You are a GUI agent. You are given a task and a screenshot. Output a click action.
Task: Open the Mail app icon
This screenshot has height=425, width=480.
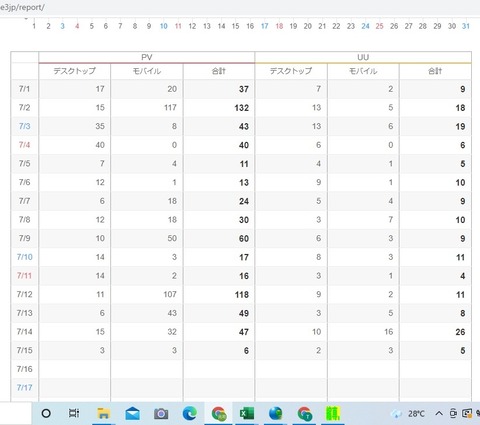pos(132,413)
